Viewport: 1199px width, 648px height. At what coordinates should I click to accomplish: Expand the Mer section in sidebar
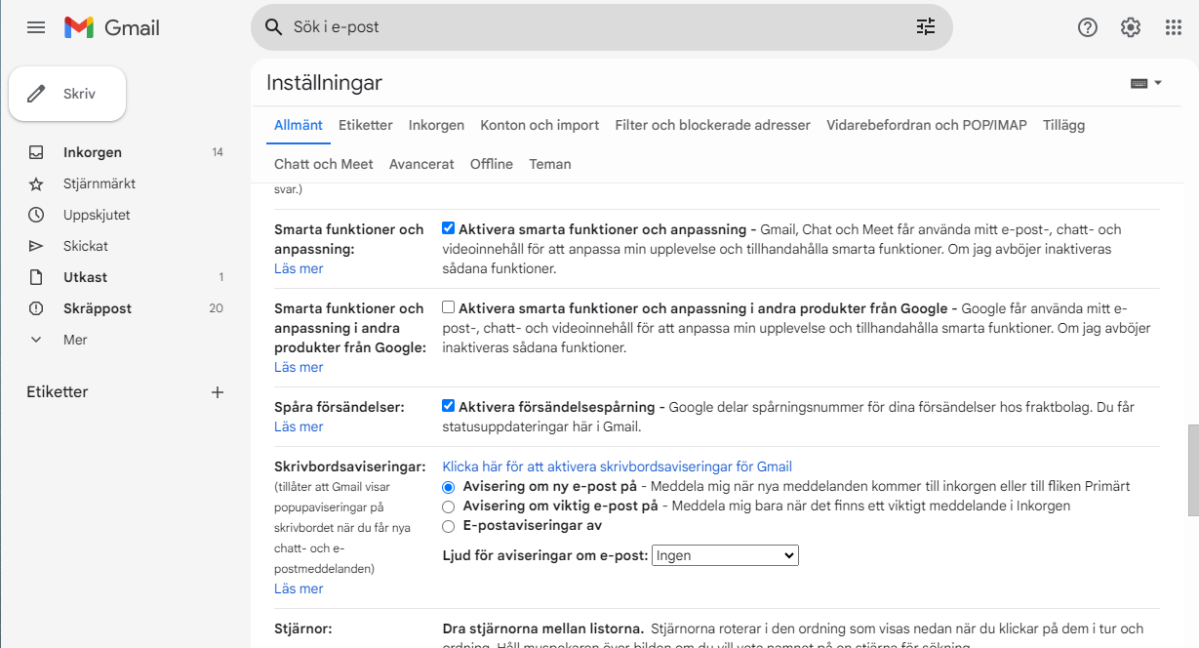75,340
